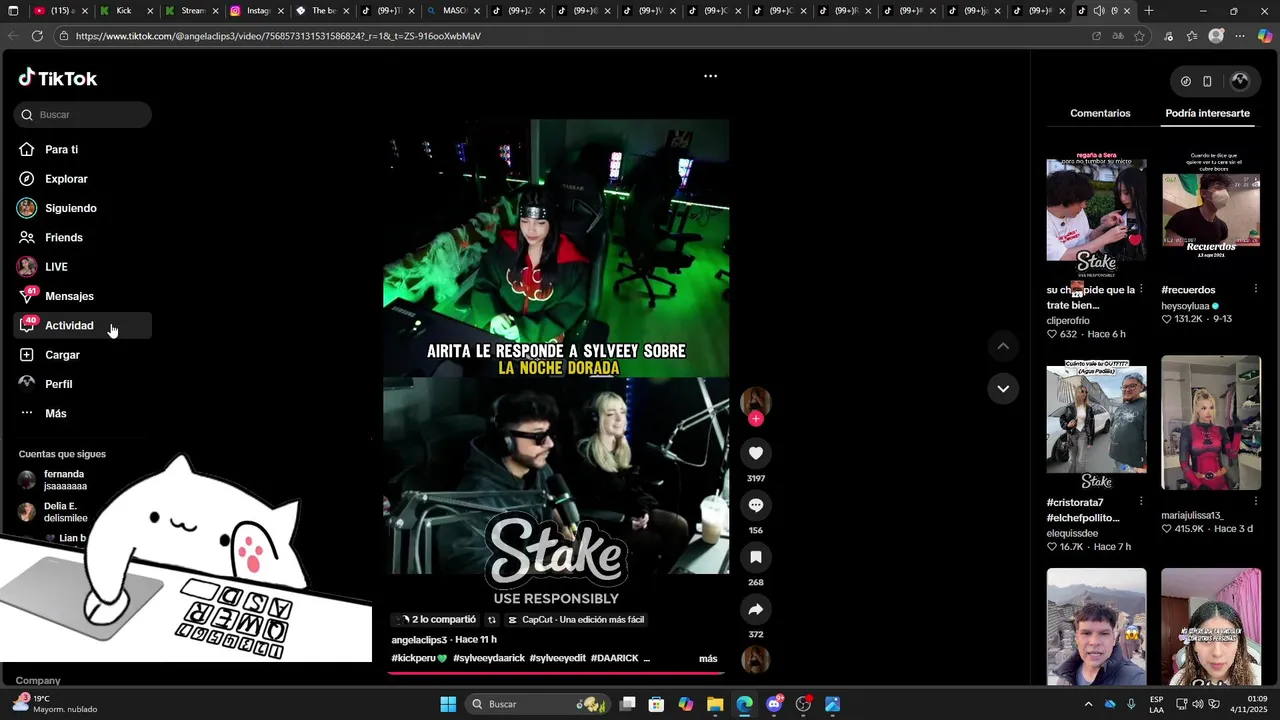
Task: Open options for the #recuerdos video
Action: pos(1256,290)
